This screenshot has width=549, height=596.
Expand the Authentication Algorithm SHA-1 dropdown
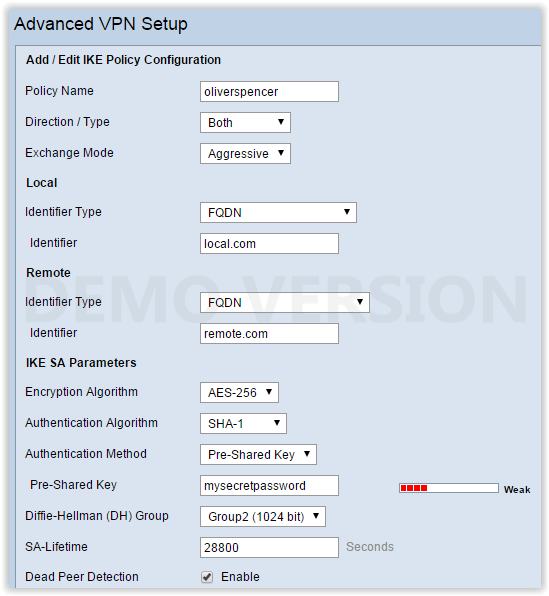click(243, 423)
